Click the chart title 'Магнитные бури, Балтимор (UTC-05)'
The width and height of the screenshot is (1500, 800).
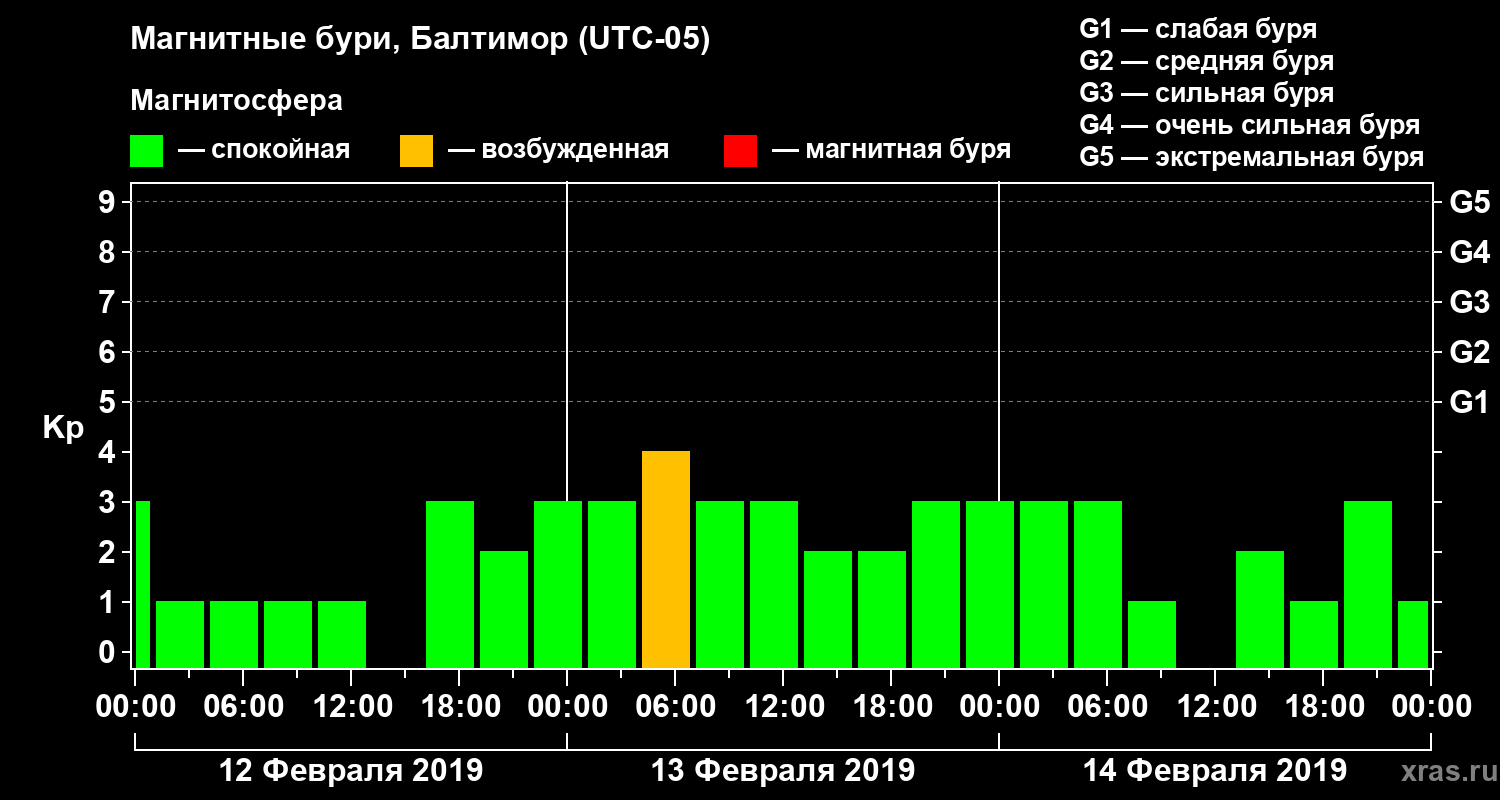tap(420, 41)
